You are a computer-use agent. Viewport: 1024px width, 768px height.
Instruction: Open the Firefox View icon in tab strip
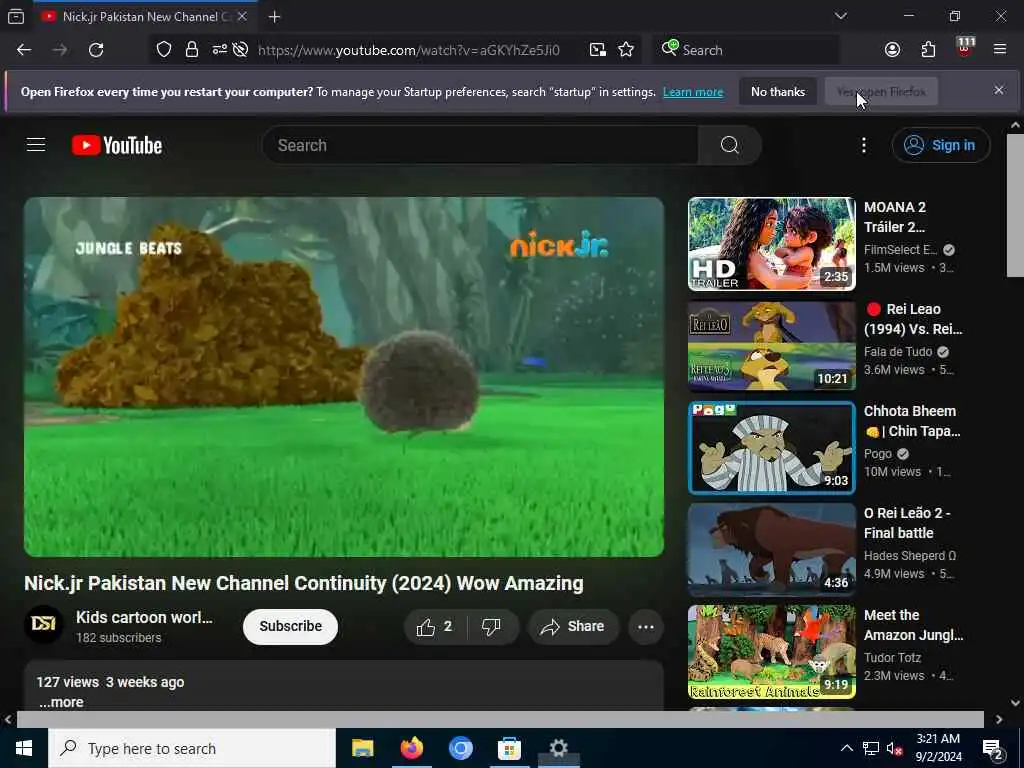point(16,16)
